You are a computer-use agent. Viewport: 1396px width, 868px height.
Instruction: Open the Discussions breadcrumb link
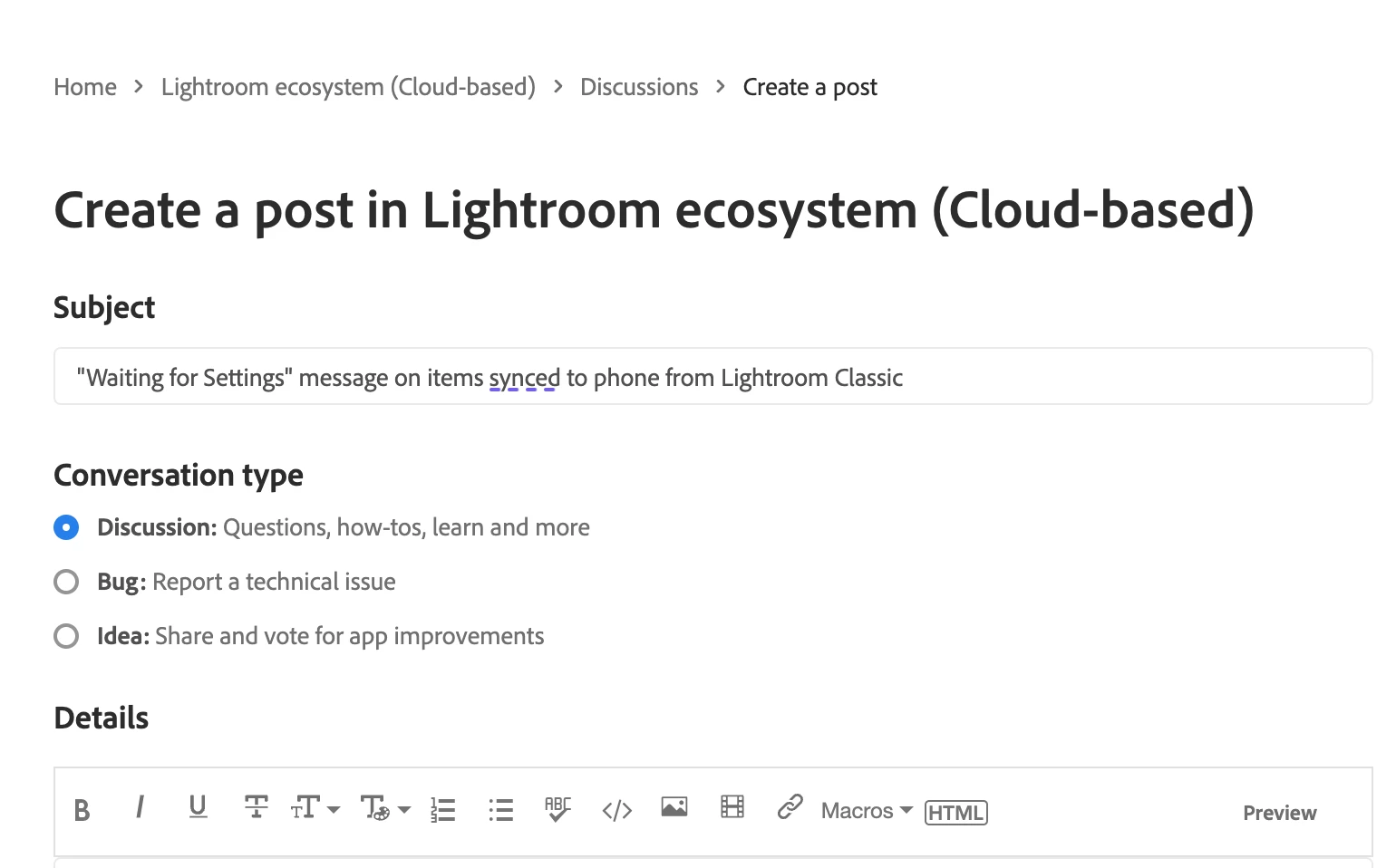click(x=639, y=87)
